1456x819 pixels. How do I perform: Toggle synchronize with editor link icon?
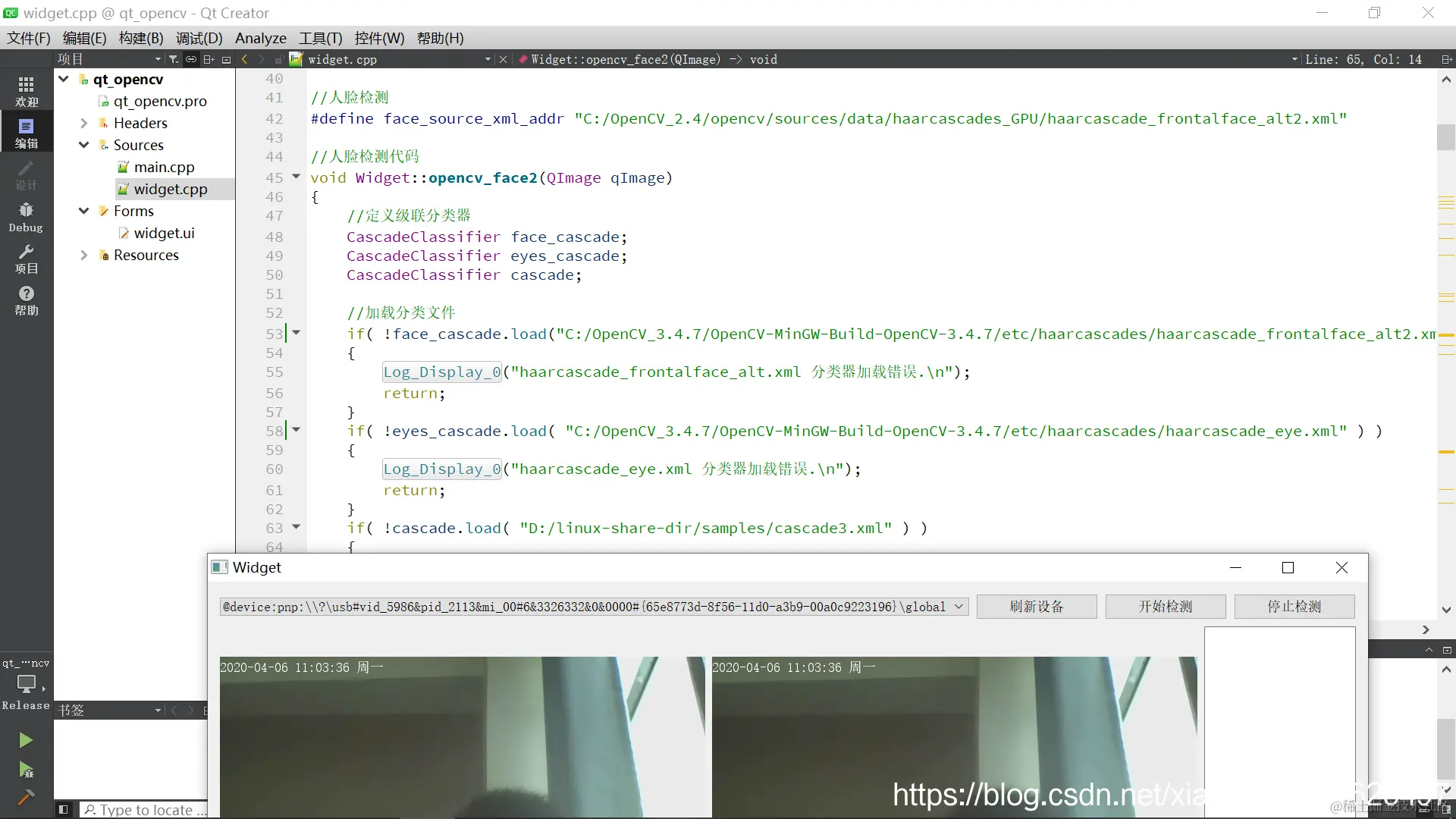tap(191, 59)
